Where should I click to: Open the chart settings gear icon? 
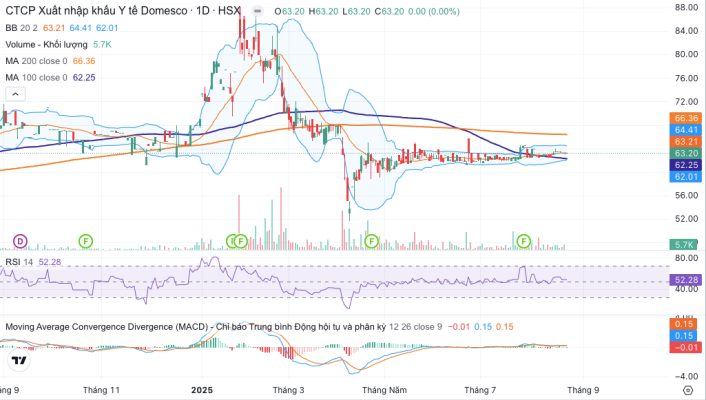tap(688, 390)
